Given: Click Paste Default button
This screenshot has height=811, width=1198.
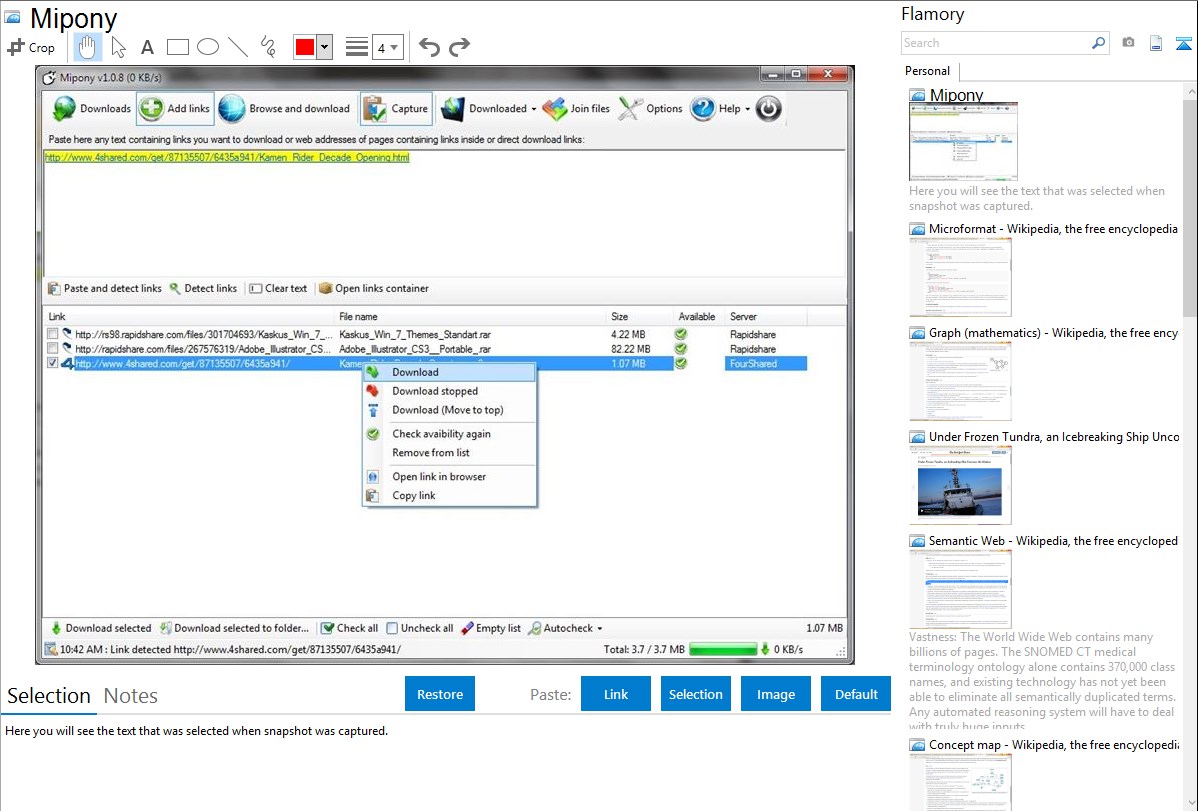Looking at the screenshot, I should pos(856,694).
